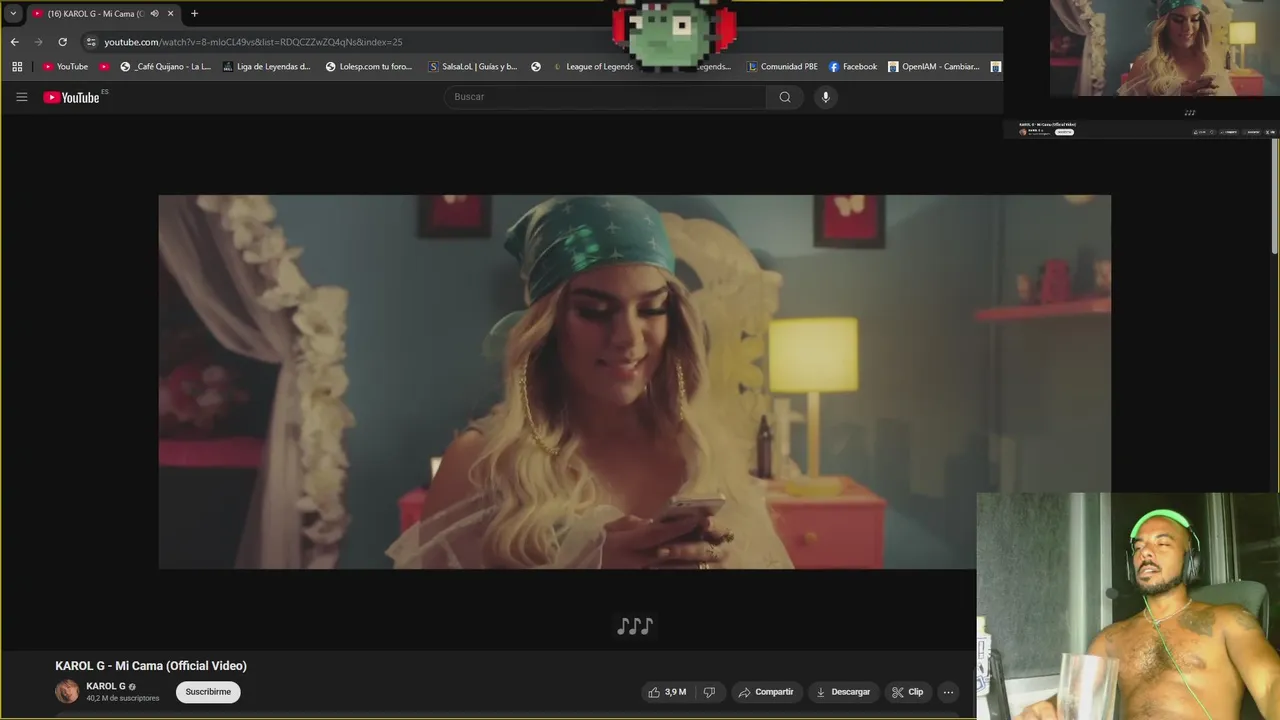Open the YouTube guide hamburger menu

(x=21, y=97)
